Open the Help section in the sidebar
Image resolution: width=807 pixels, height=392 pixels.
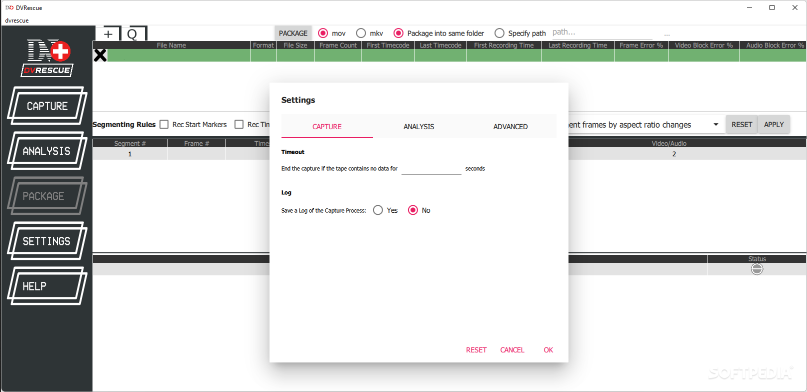coord(47,286)
